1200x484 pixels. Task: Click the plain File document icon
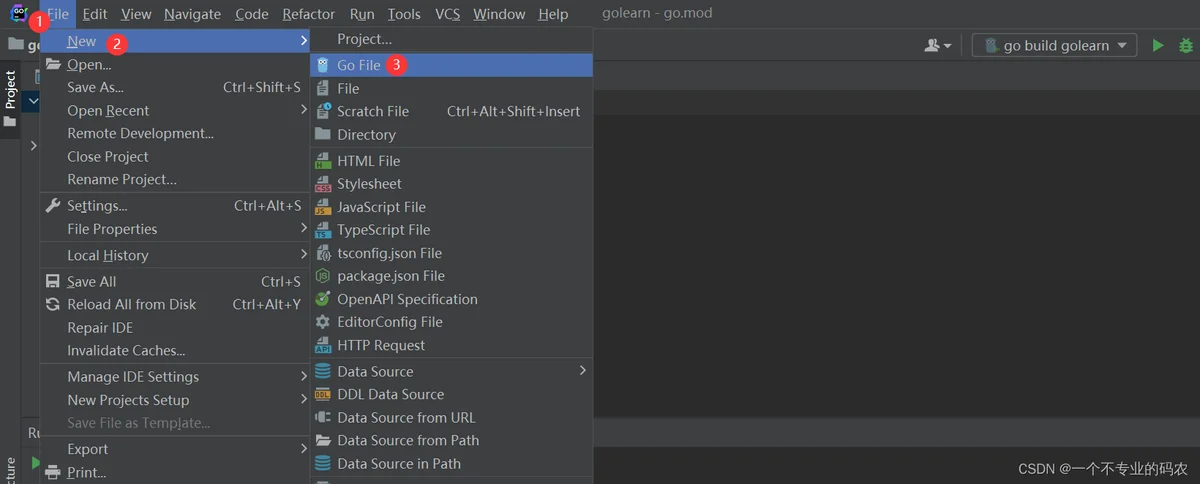tap(322, 88)
